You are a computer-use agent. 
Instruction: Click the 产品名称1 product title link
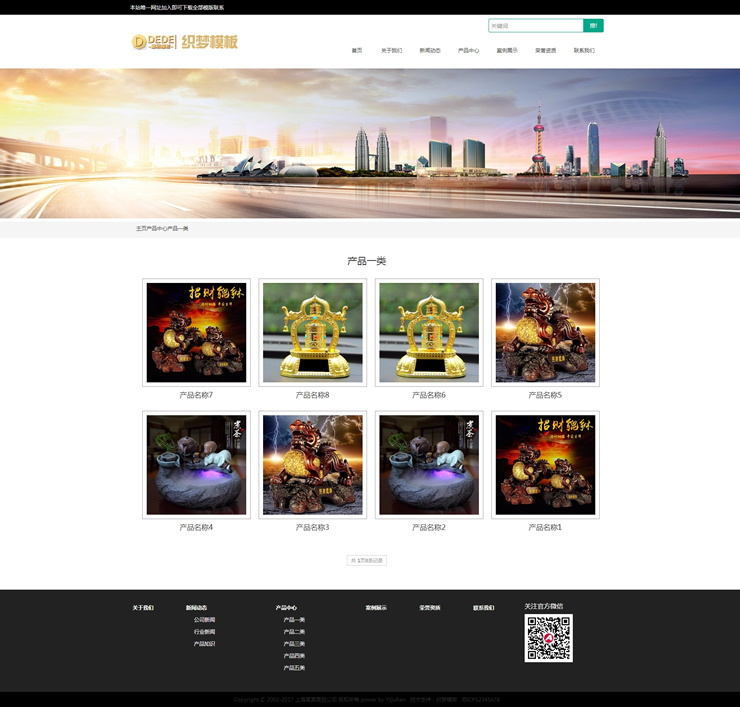(545, 527)
